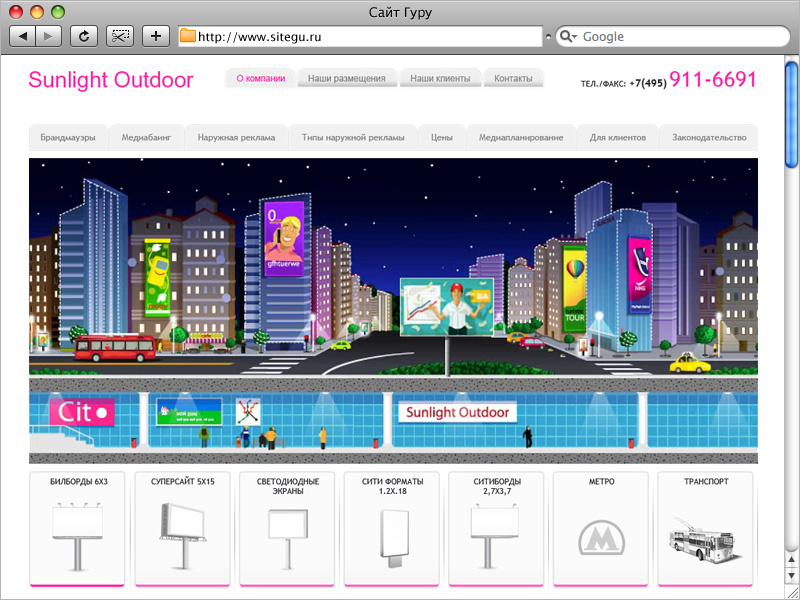This screenshot has width=800, height=600.
Task: Reload the page with the refresh button
Action: (x=84, y=36)
